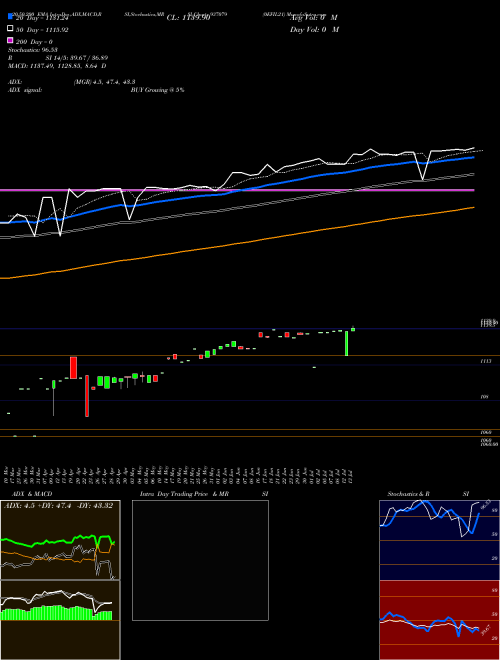
Task: Open the red RSI chart panel
Action: pyautogui.click(x=439, y=620)
